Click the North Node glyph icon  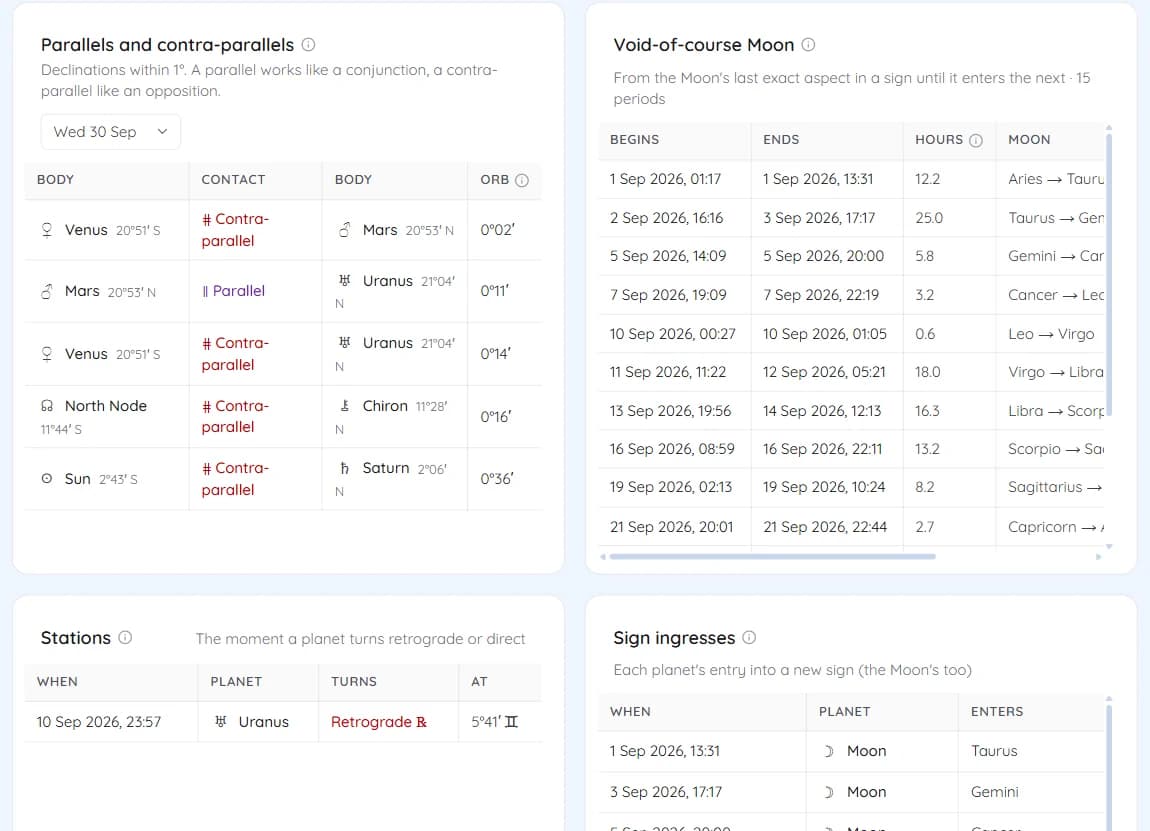click(x=47, y=406)
